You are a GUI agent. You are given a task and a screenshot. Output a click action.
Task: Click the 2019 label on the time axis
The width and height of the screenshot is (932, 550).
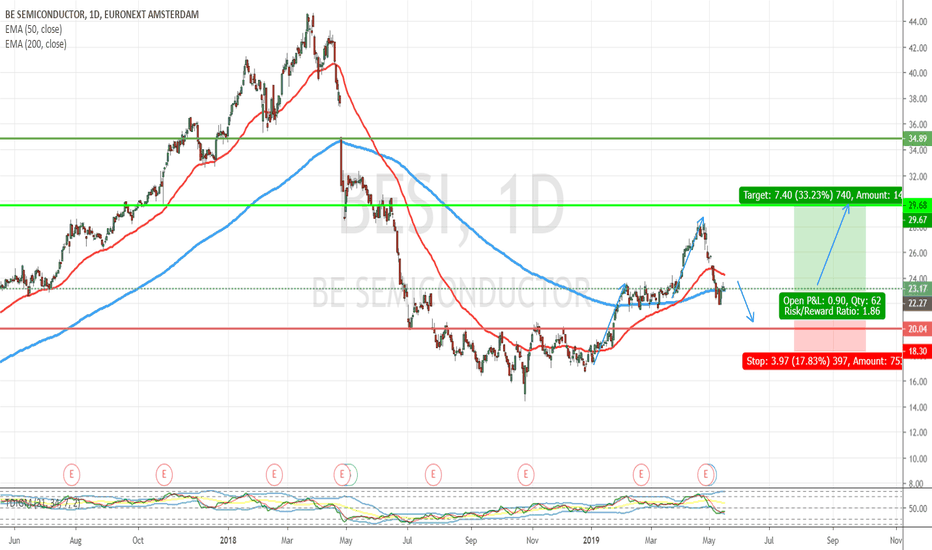pyautogui.click(x=591, y=540)
